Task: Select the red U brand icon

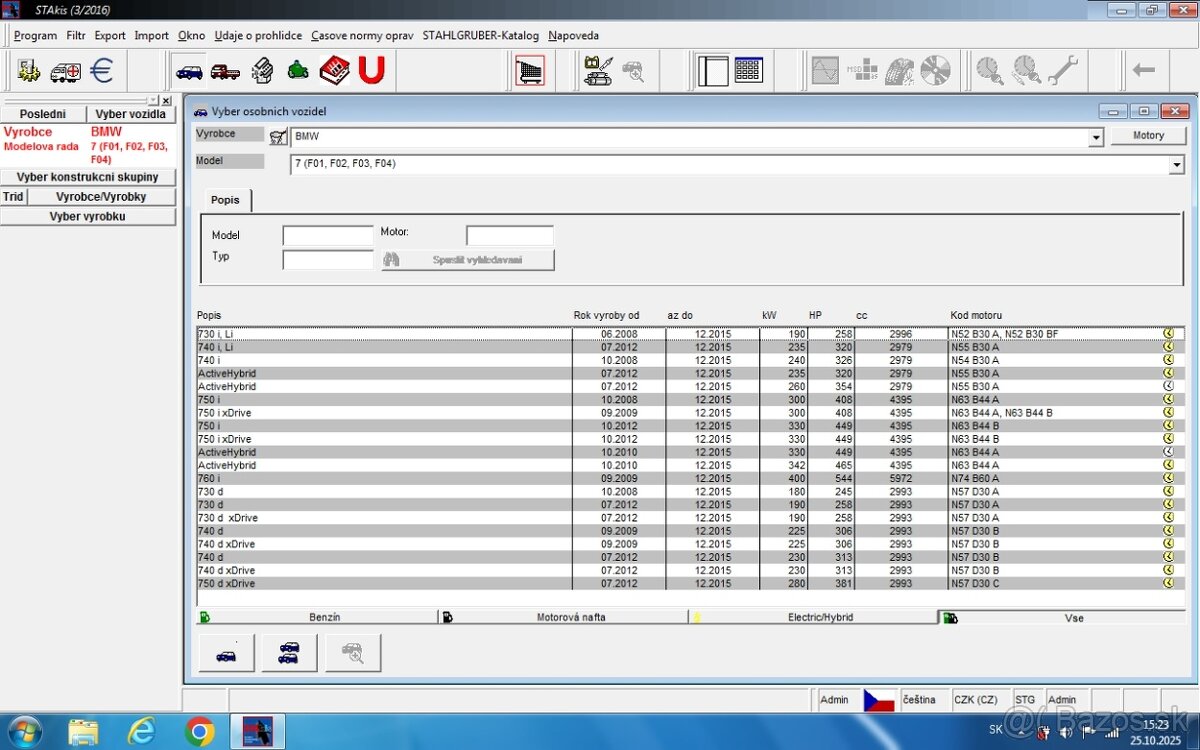Action: pos(371,71)
